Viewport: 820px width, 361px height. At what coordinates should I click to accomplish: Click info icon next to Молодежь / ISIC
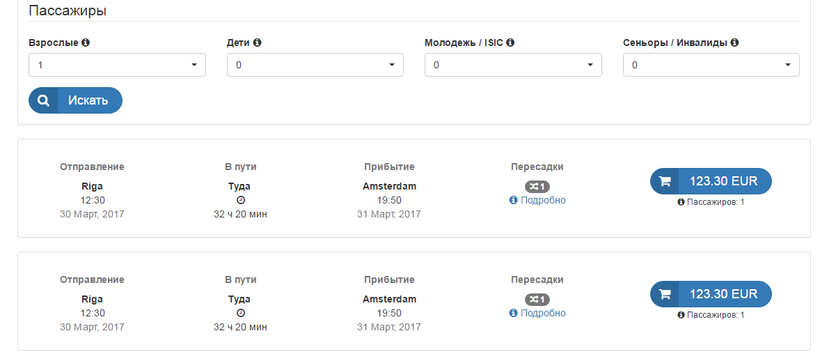pos(510,43)
